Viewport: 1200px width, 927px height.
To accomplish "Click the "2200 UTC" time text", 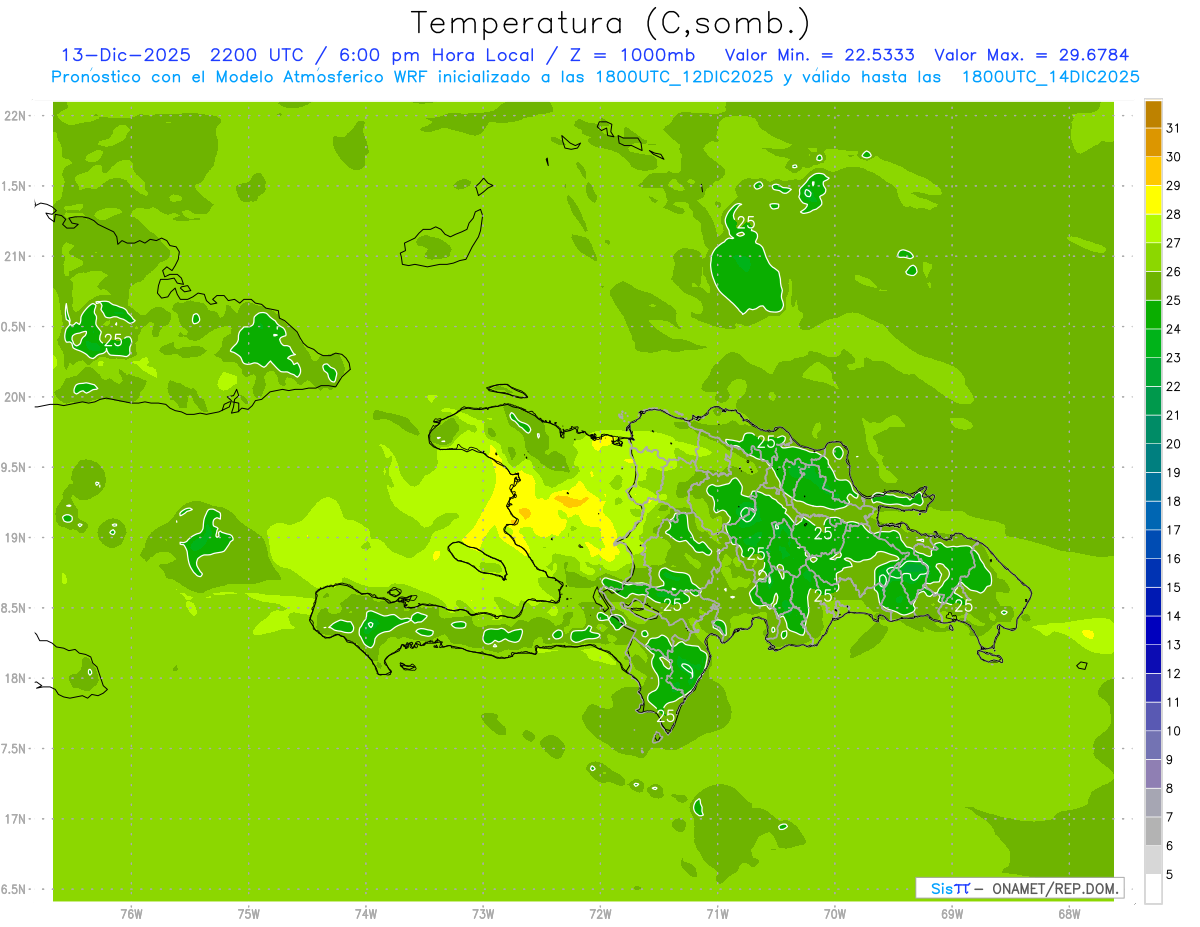I will tap(258, 55).
